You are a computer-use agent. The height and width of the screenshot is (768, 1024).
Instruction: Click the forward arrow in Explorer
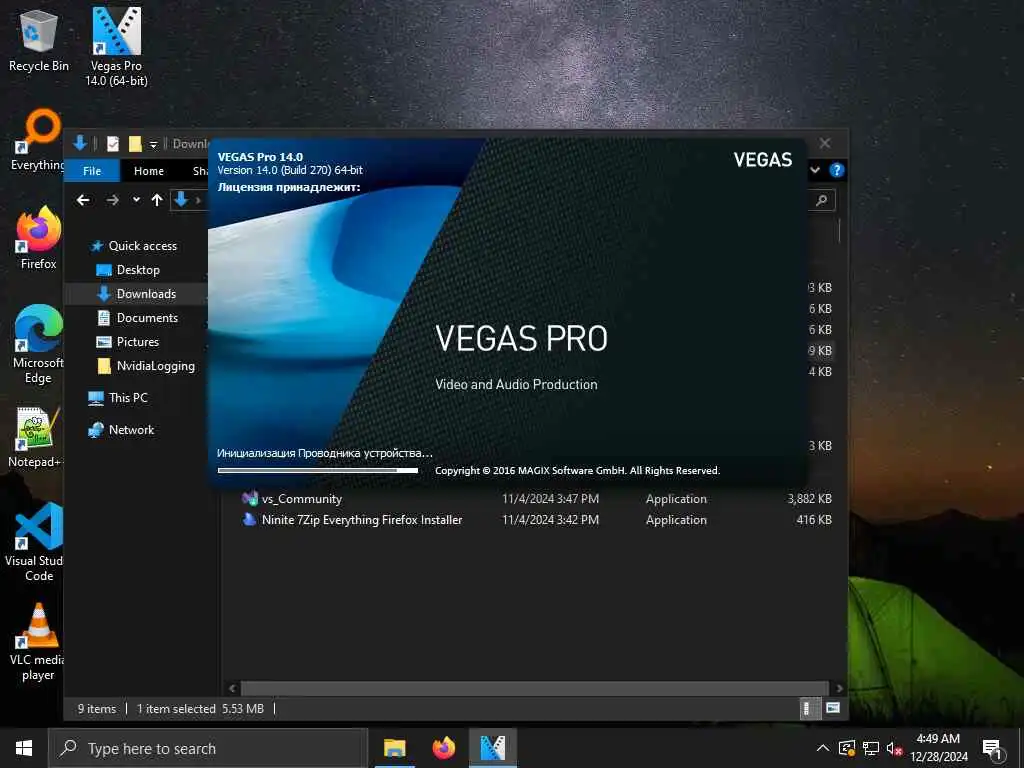click(x=112, y=200)
